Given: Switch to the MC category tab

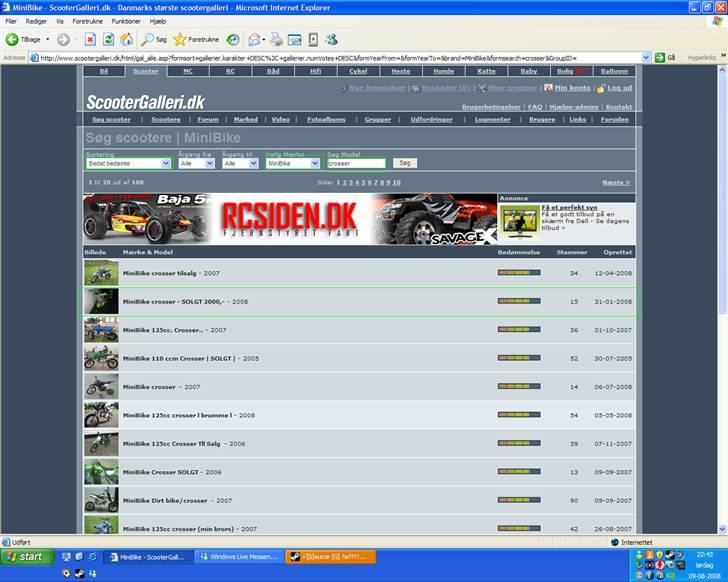Looking at the screenshot, I should click(188, 71).
